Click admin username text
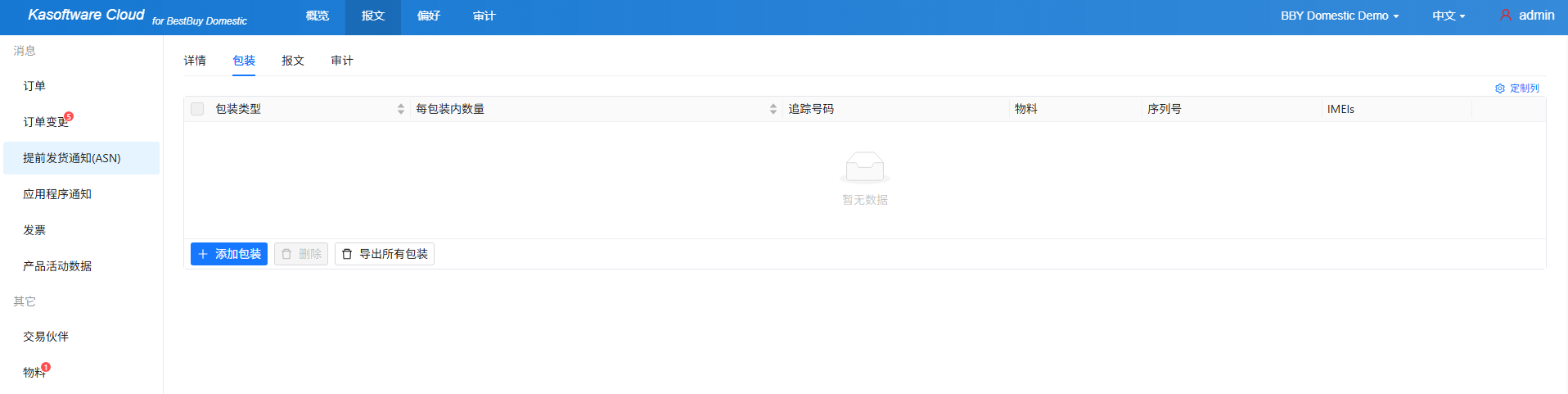1568x394 pixels. [1537, 16]
